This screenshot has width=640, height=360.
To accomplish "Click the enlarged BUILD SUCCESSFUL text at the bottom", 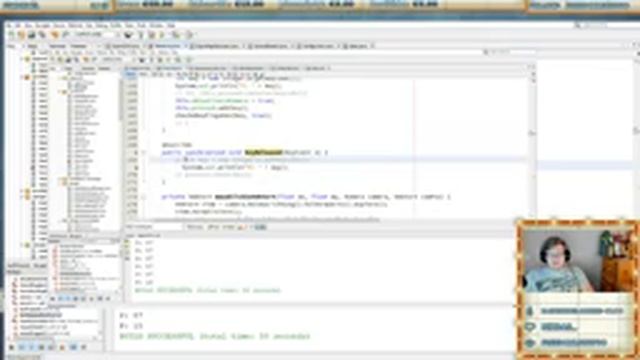I will (x=215, y=337).
